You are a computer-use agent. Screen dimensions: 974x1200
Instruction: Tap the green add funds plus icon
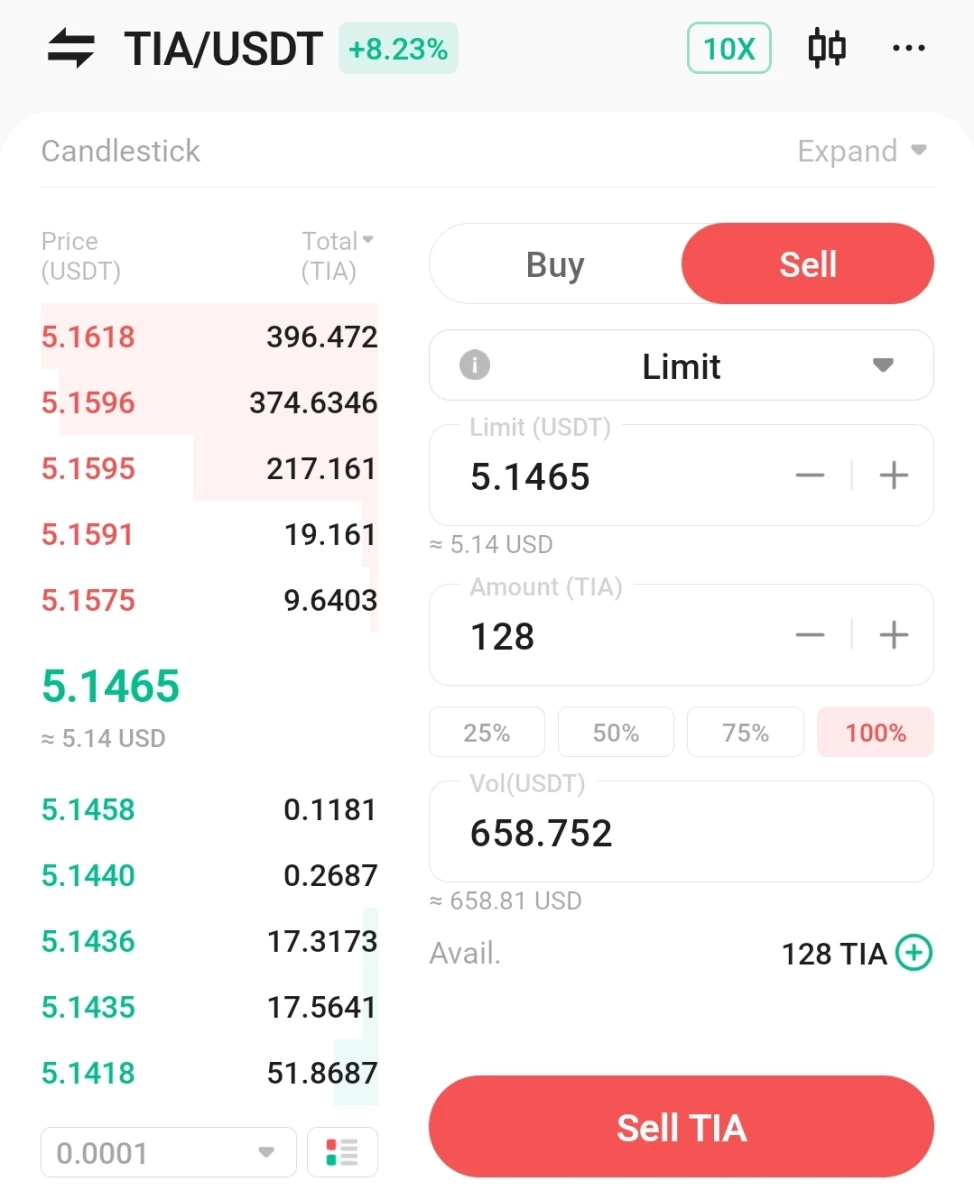click(914, 953)
